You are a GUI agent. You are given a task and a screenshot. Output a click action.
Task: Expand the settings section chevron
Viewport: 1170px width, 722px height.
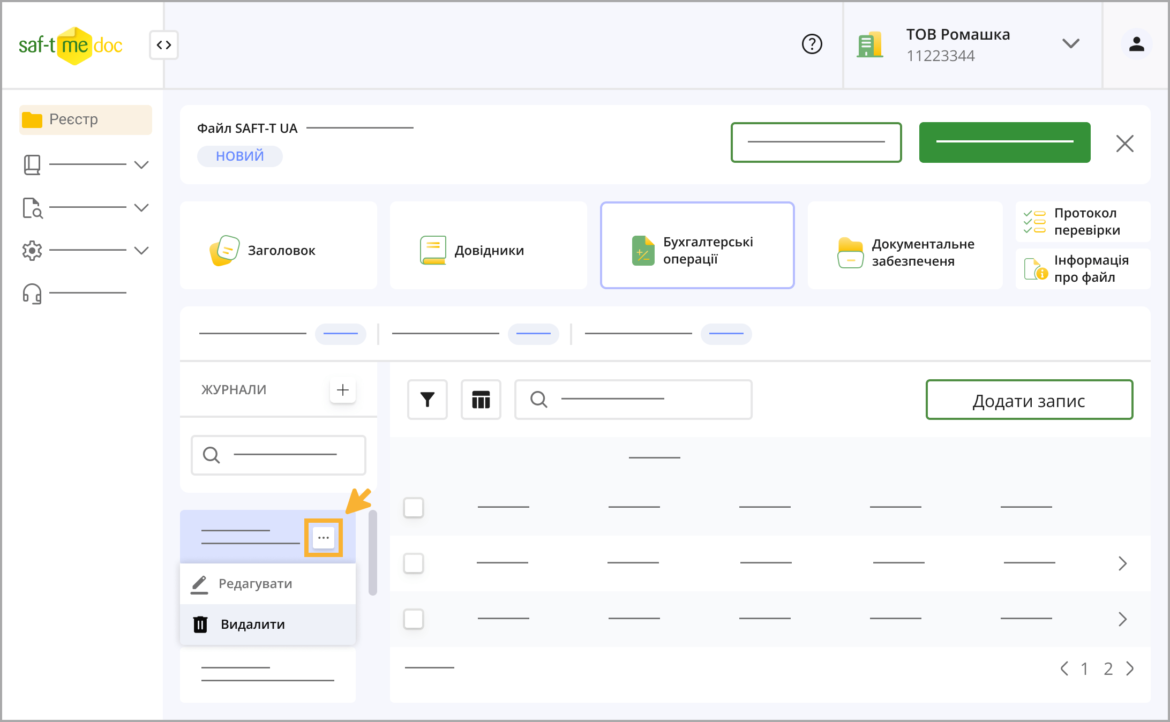141,251
